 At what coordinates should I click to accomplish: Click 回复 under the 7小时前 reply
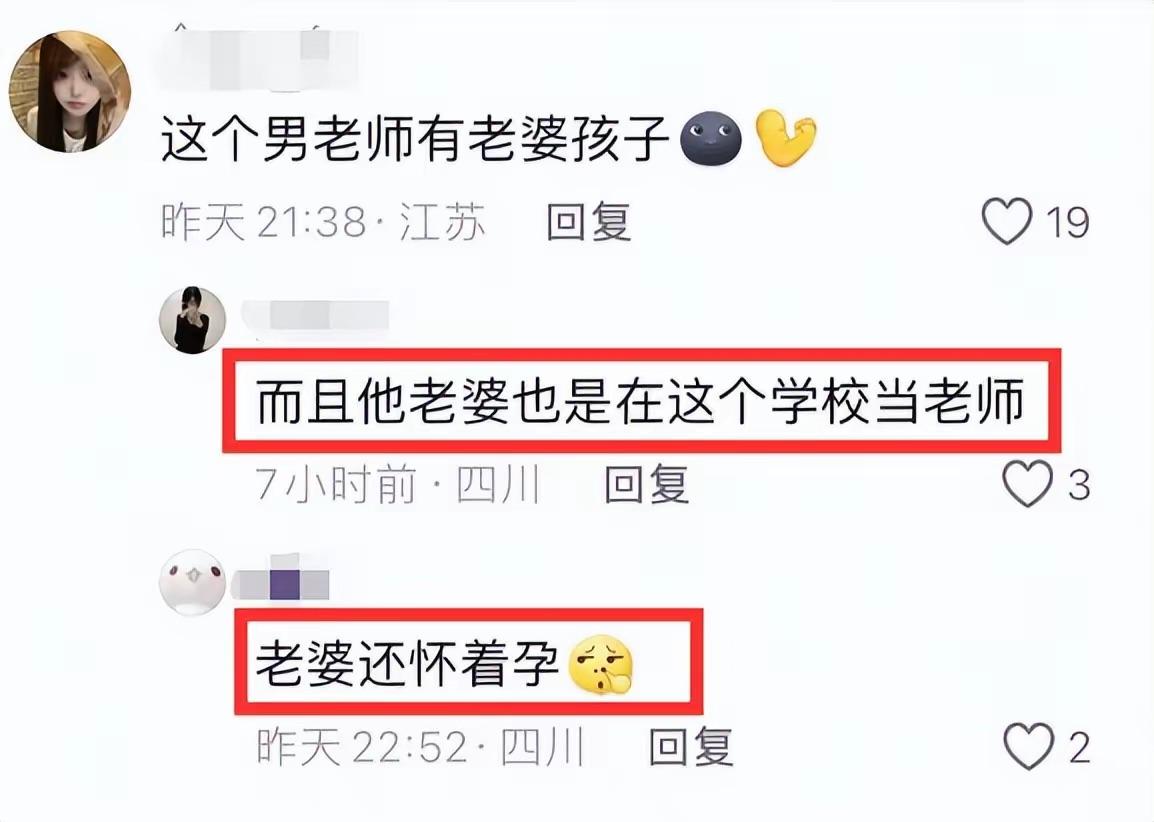click(646, 484)
